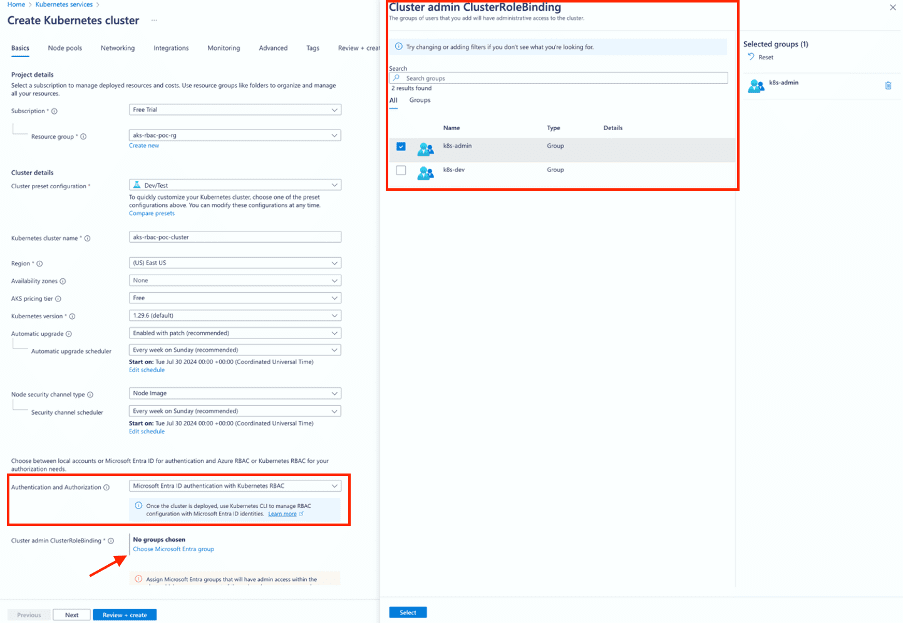904x624 pixels.
Task: Check the k8s-dev group checkbox
Action: (x=401, y=170)
